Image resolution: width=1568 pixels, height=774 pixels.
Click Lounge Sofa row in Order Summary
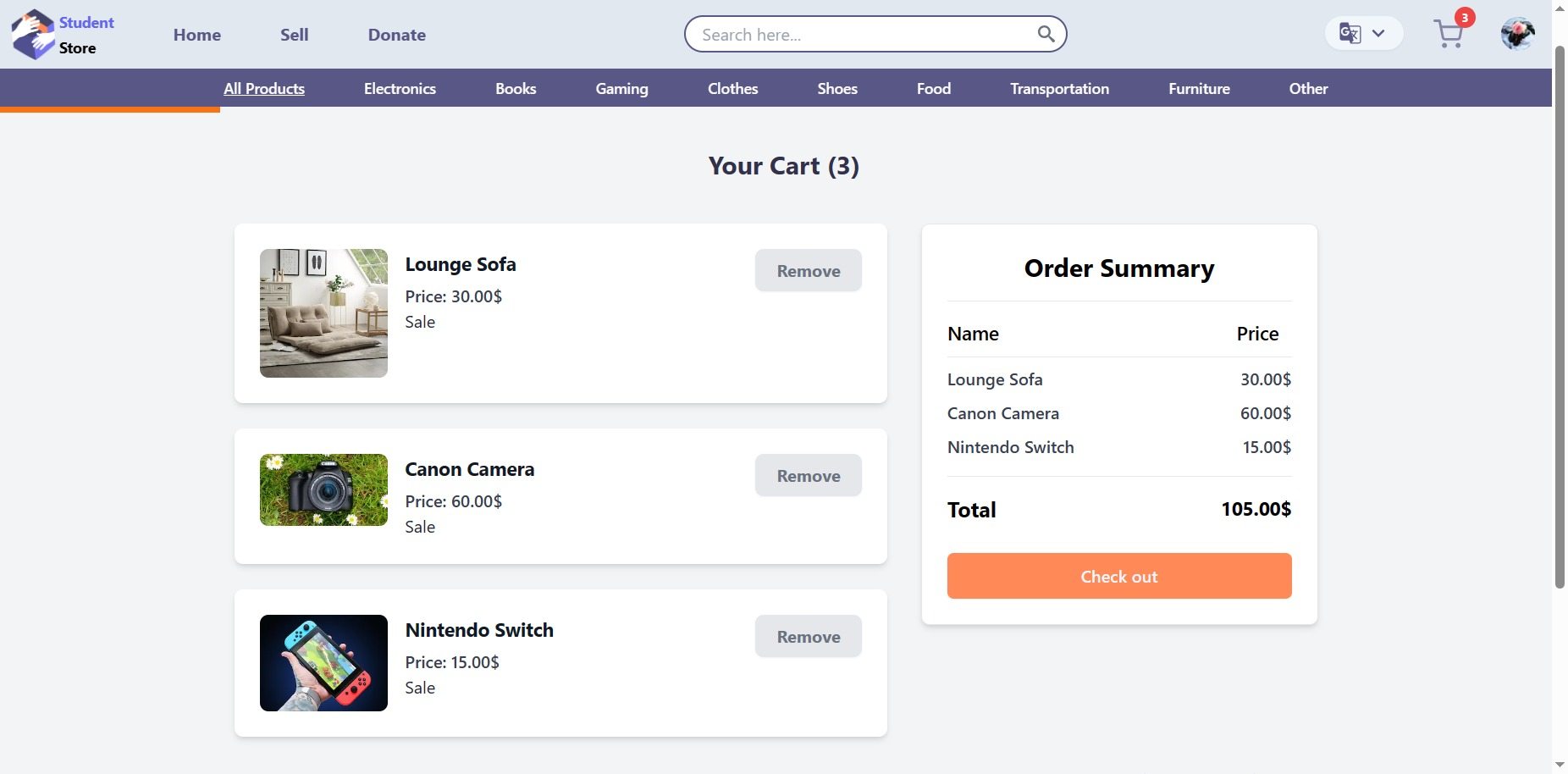coord(1119,379)
